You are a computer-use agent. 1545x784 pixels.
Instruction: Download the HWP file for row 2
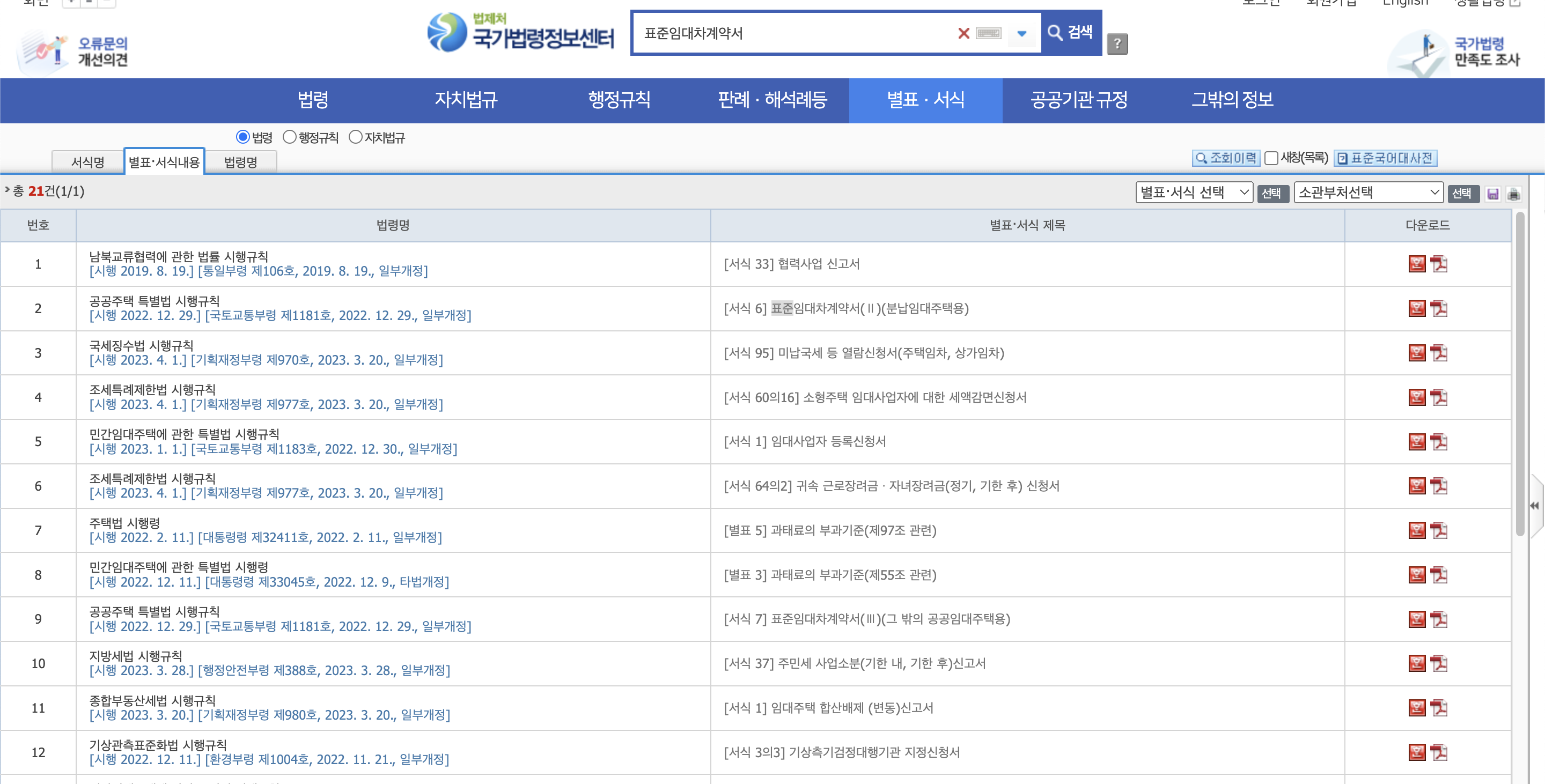click(1416, 309)
